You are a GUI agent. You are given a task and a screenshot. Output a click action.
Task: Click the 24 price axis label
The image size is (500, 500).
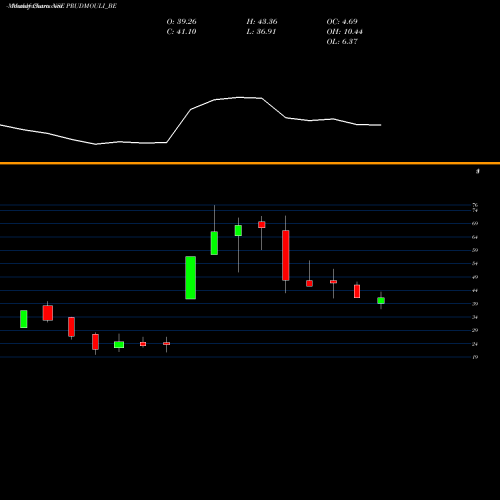(475, 344)
